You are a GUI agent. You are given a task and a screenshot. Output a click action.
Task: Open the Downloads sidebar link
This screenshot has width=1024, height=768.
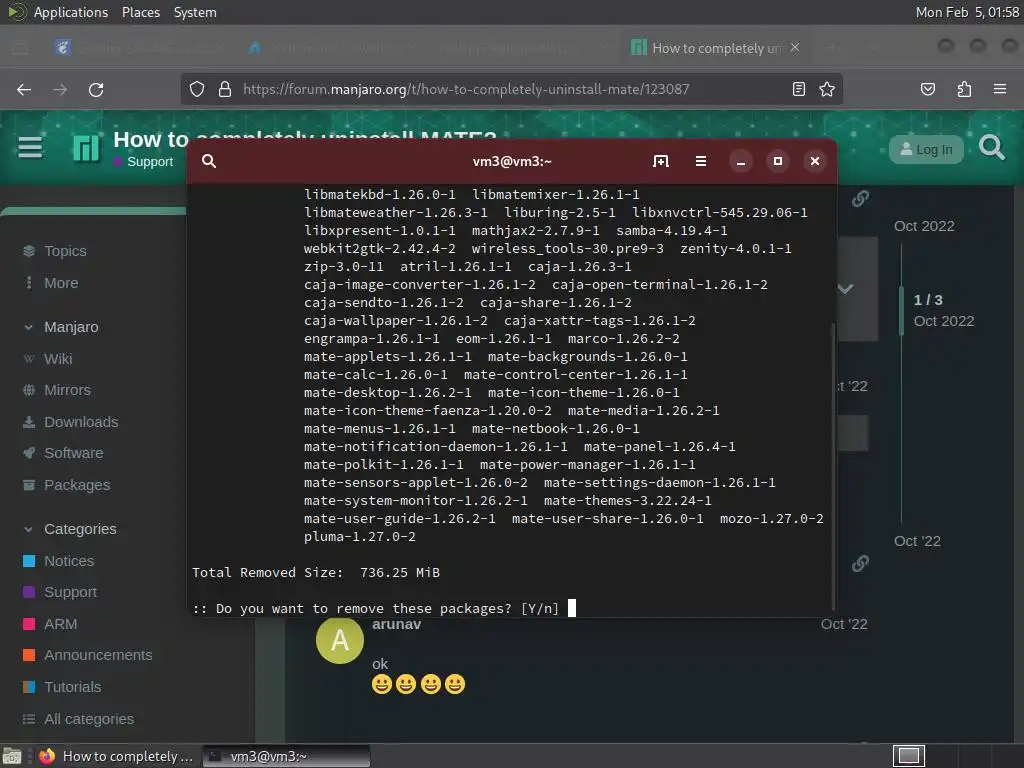(x=81, y=422)
